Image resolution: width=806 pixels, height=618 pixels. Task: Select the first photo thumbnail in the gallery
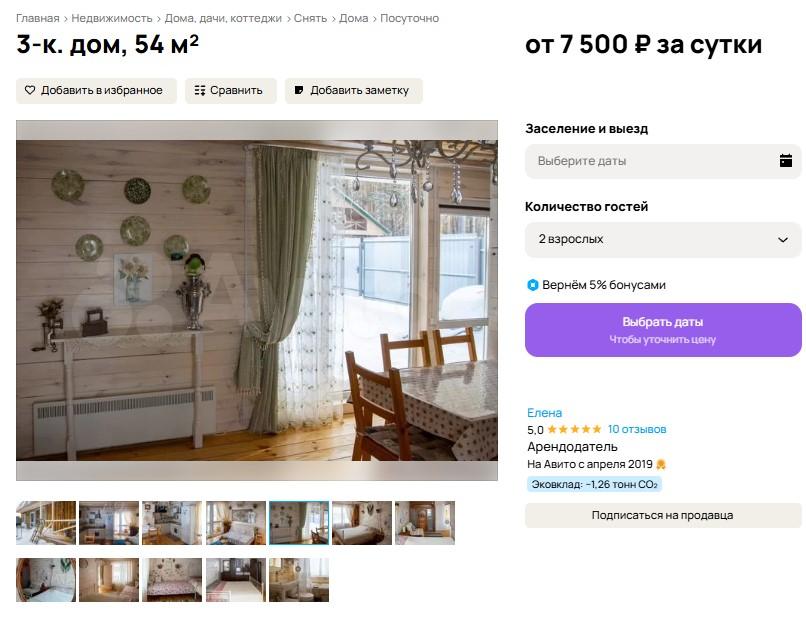coord(46,523)
